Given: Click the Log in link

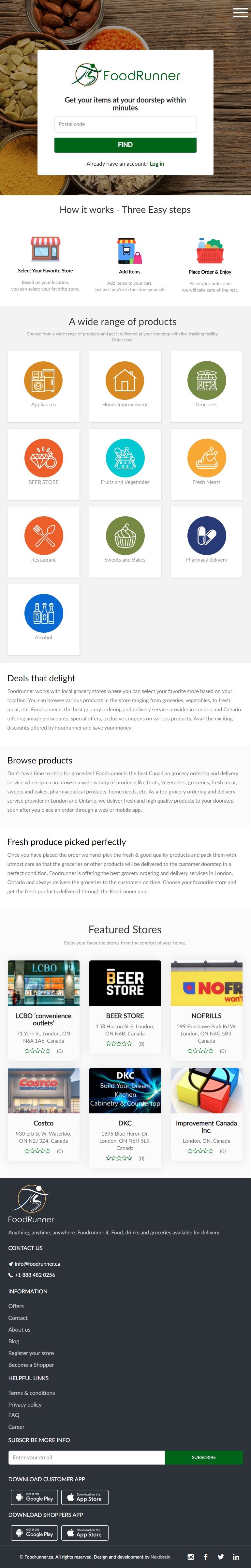Looking at the screenshot, I should (157, 164).
